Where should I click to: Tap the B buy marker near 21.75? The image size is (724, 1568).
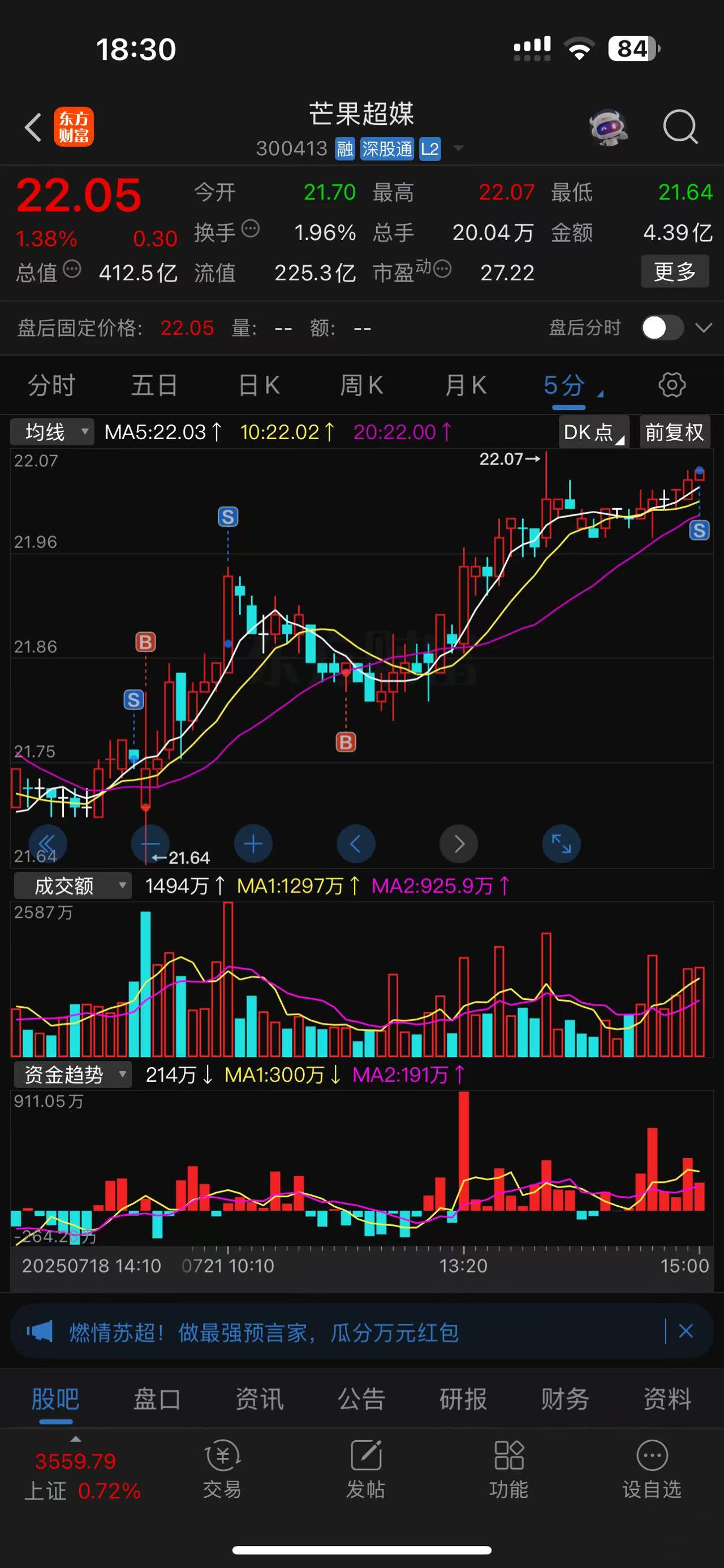346,742
